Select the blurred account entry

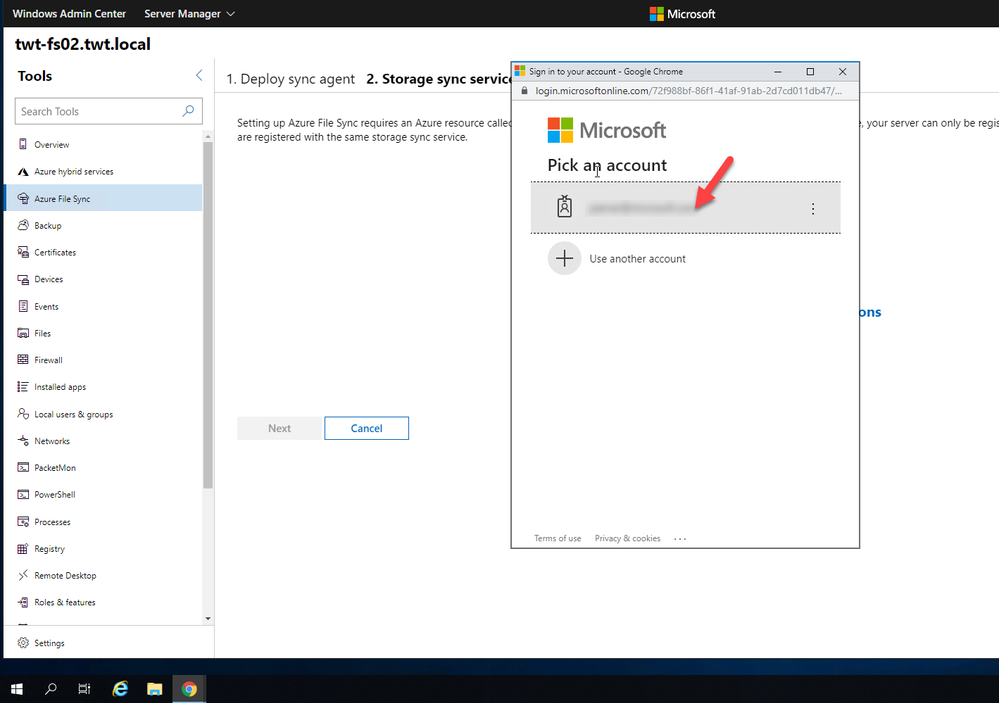pyautogui.click(x=686, y=208)
